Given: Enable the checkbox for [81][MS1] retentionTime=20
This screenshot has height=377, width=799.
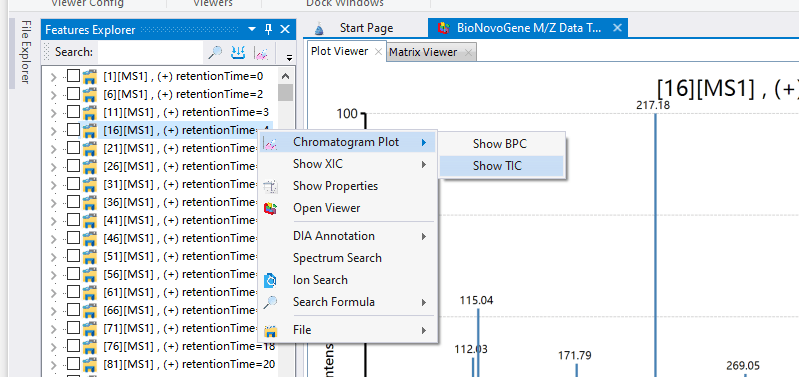Looking at the screenshot, I should click(74, 364).
